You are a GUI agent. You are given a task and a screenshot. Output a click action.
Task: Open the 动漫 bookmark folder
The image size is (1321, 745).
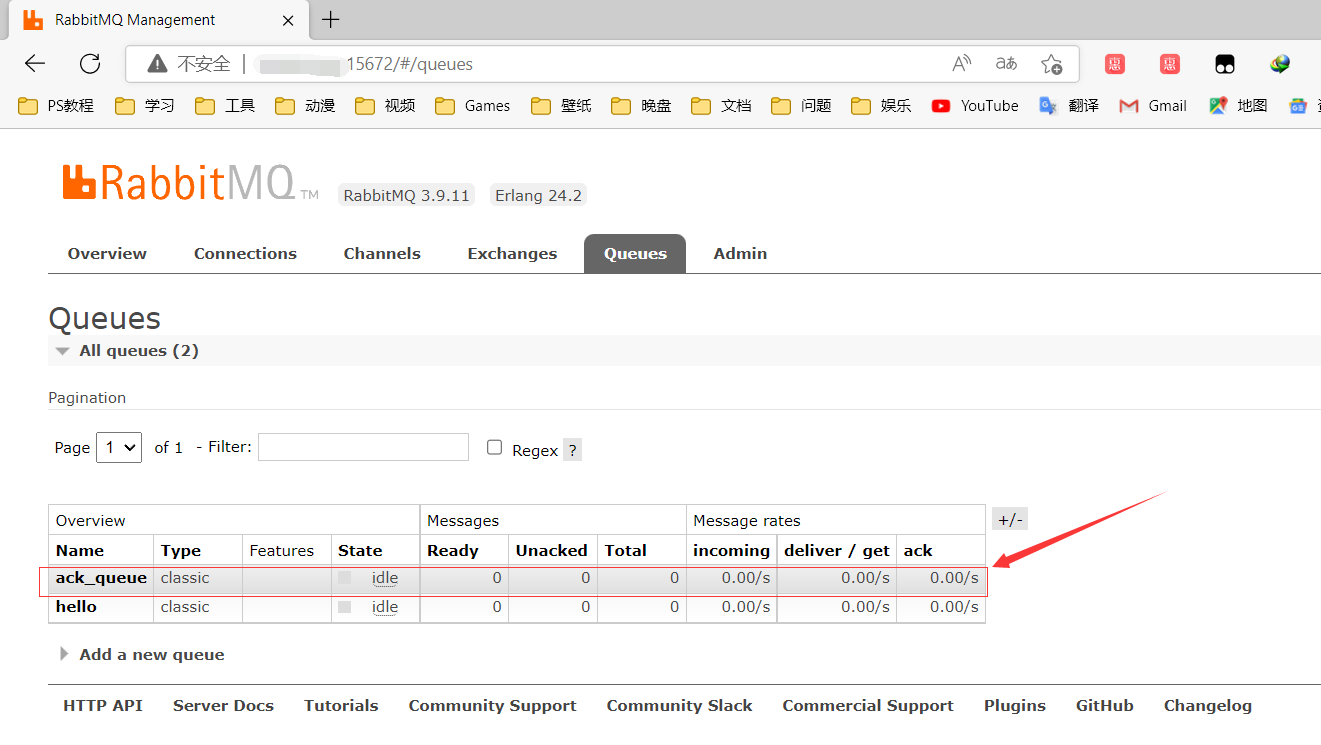305,106
